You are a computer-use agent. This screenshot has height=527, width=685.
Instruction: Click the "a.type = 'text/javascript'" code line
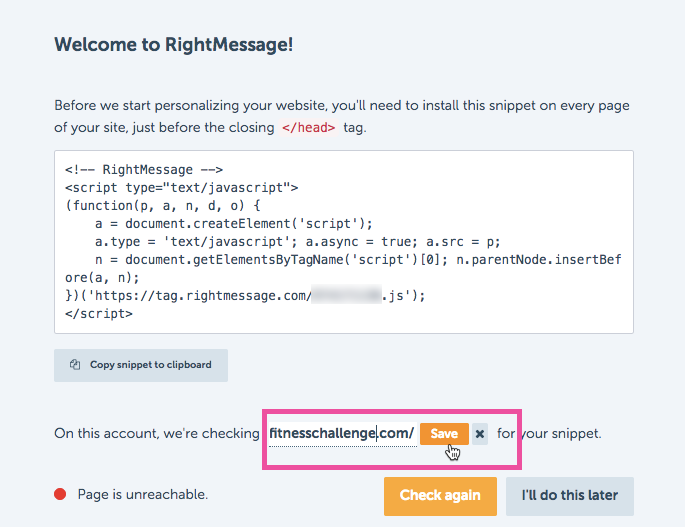click(298, 242)
